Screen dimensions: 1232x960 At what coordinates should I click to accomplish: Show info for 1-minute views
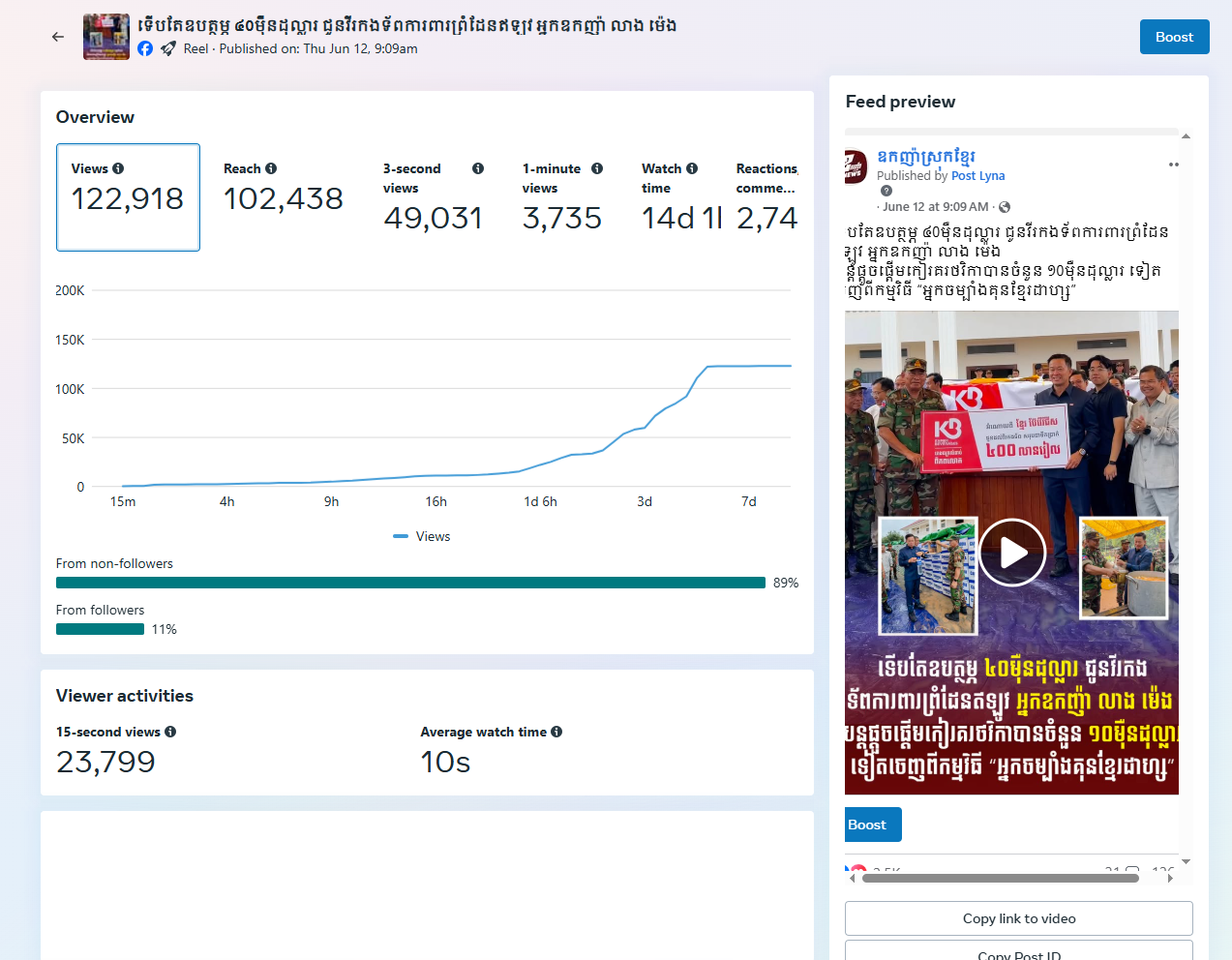click(597, 168)
